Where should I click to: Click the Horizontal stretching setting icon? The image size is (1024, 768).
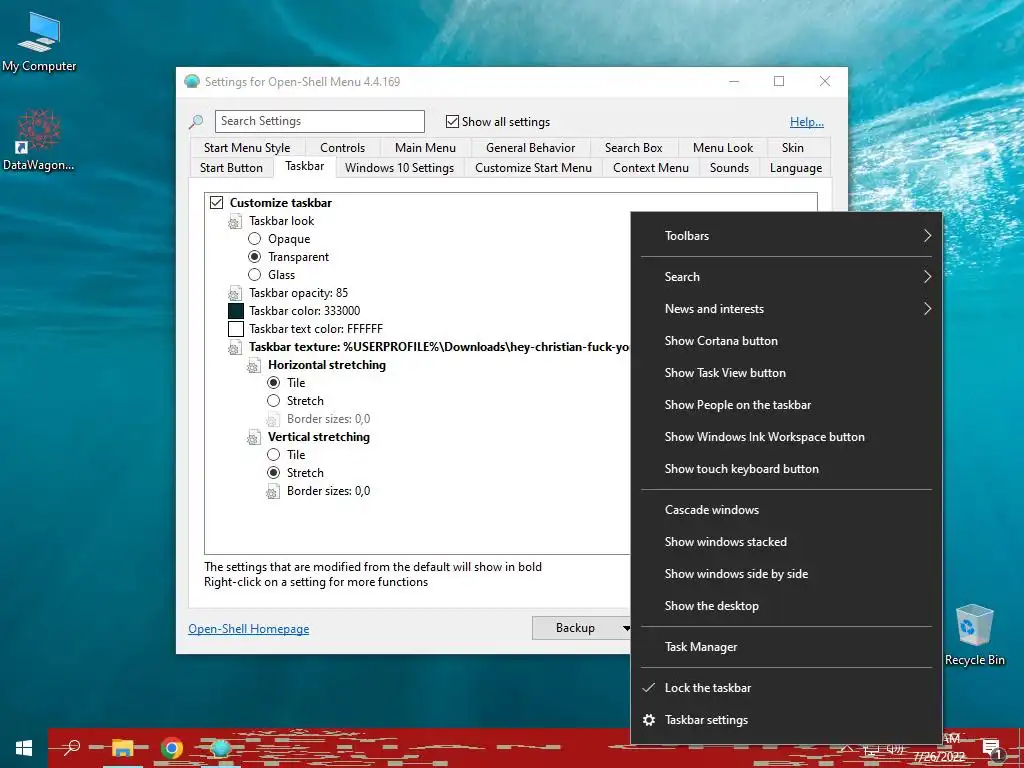[254, 365]
